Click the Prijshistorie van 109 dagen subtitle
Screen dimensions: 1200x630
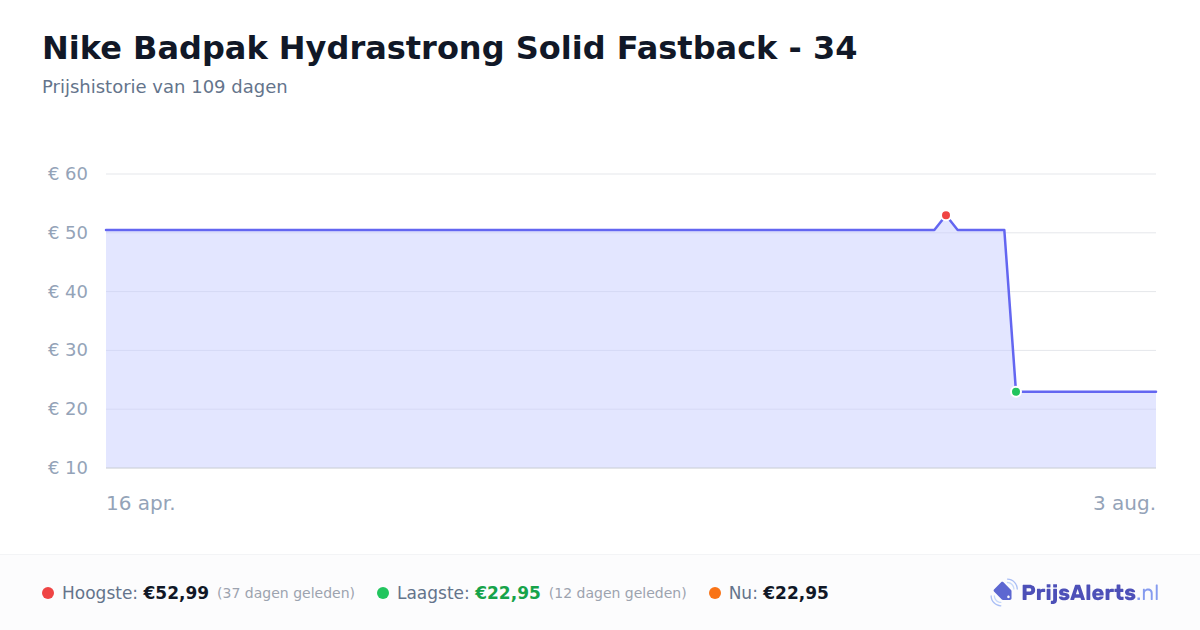[x=165, y=87]
